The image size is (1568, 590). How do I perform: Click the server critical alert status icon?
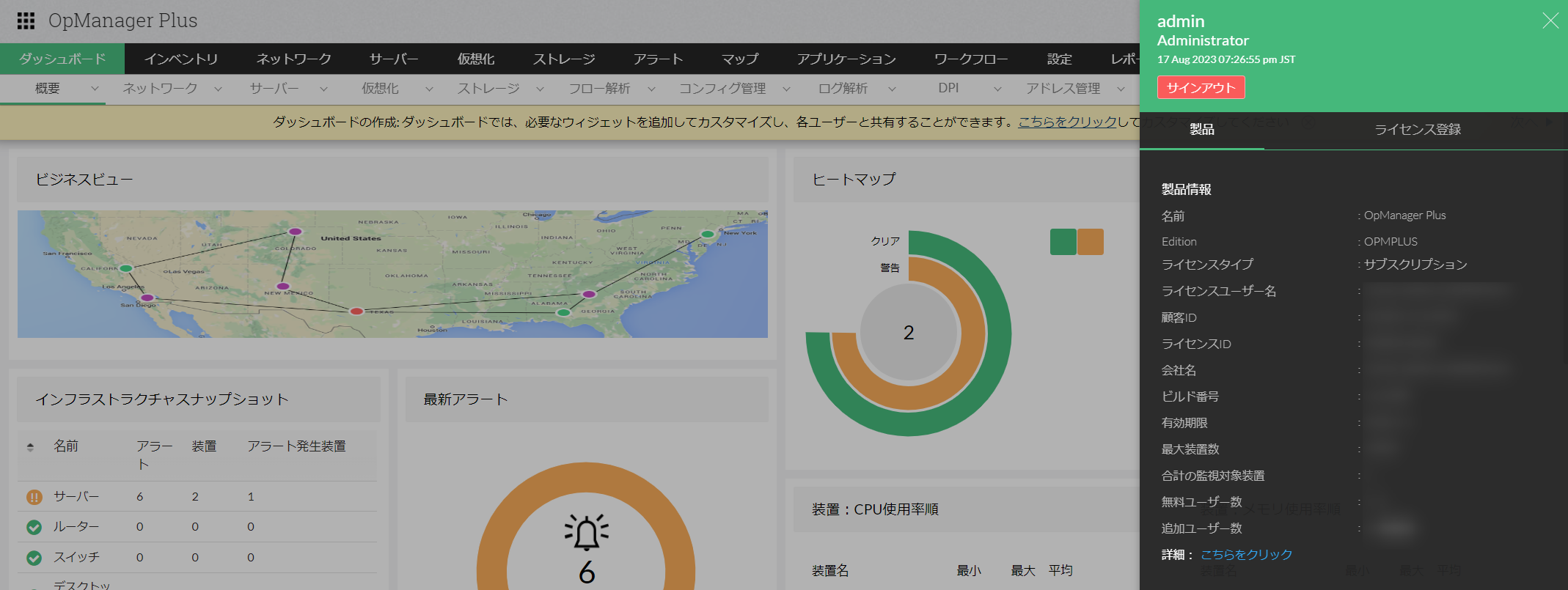point(34,497)
